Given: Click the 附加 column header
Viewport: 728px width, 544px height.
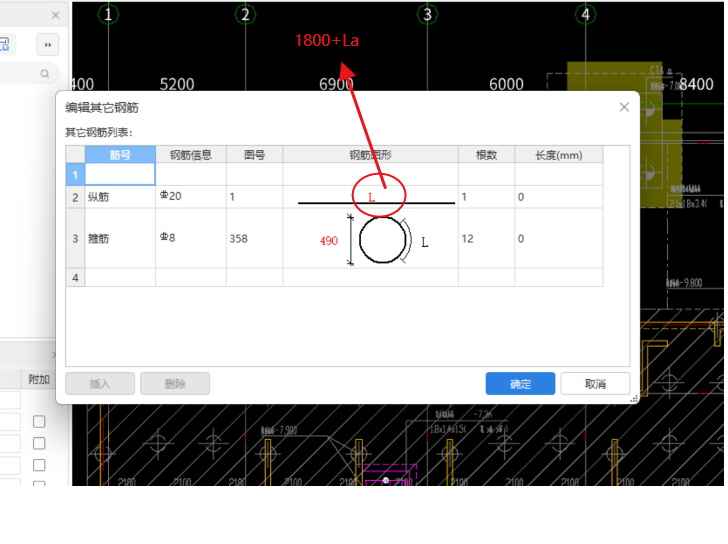Looking at the screenshot, I should point(39,380).
